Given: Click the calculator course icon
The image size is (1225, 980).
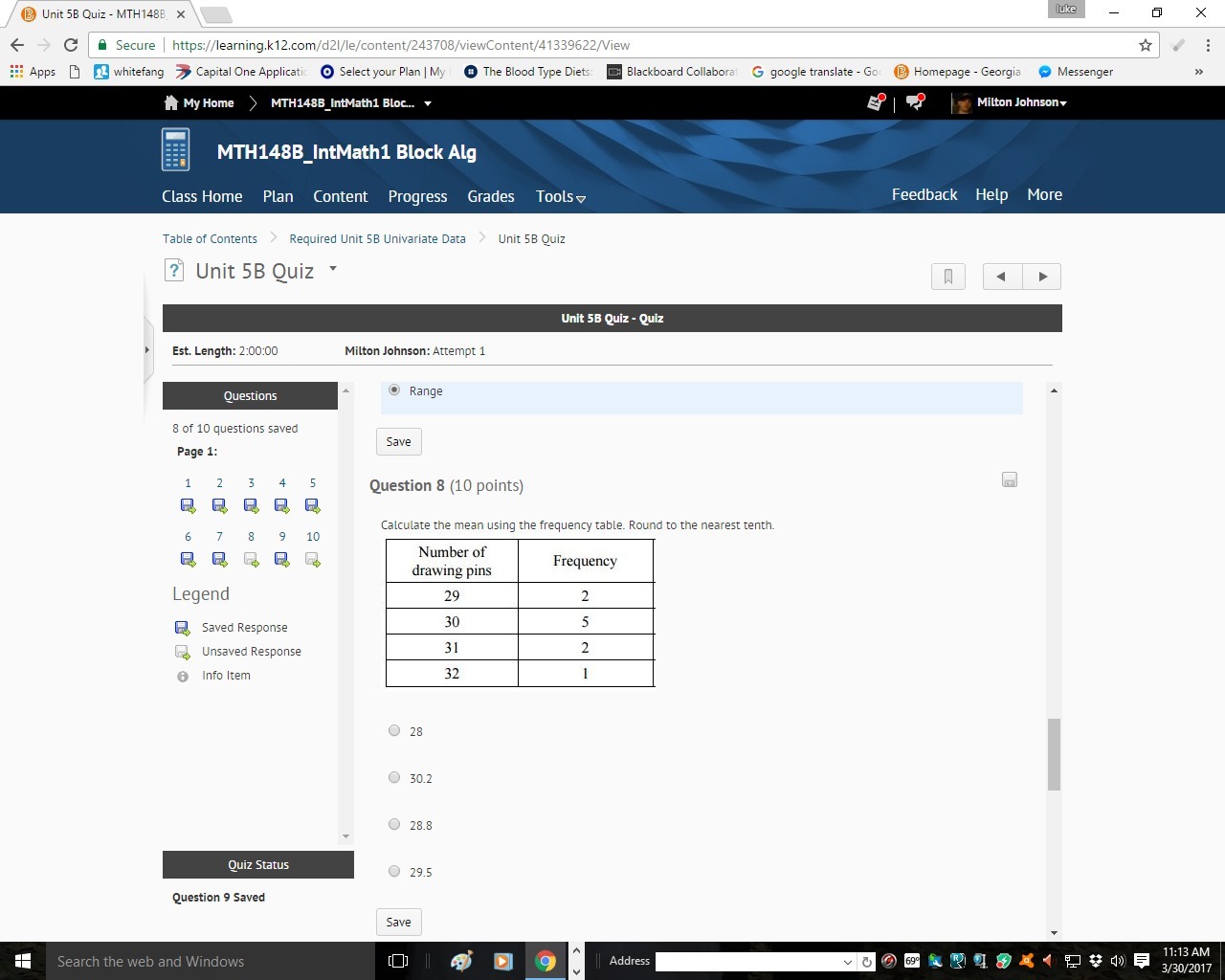Looking at the screenshot, I should point(176,151).
